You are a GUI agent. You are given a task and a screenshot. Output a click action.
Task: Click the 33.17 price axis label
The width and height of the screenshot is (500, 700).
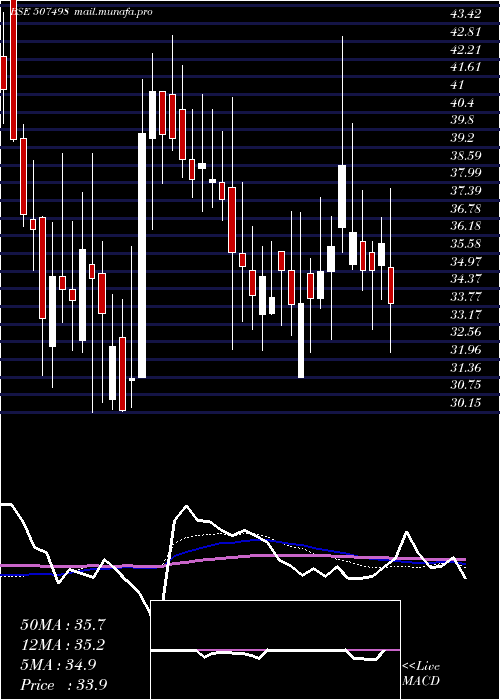click(466, 315)
